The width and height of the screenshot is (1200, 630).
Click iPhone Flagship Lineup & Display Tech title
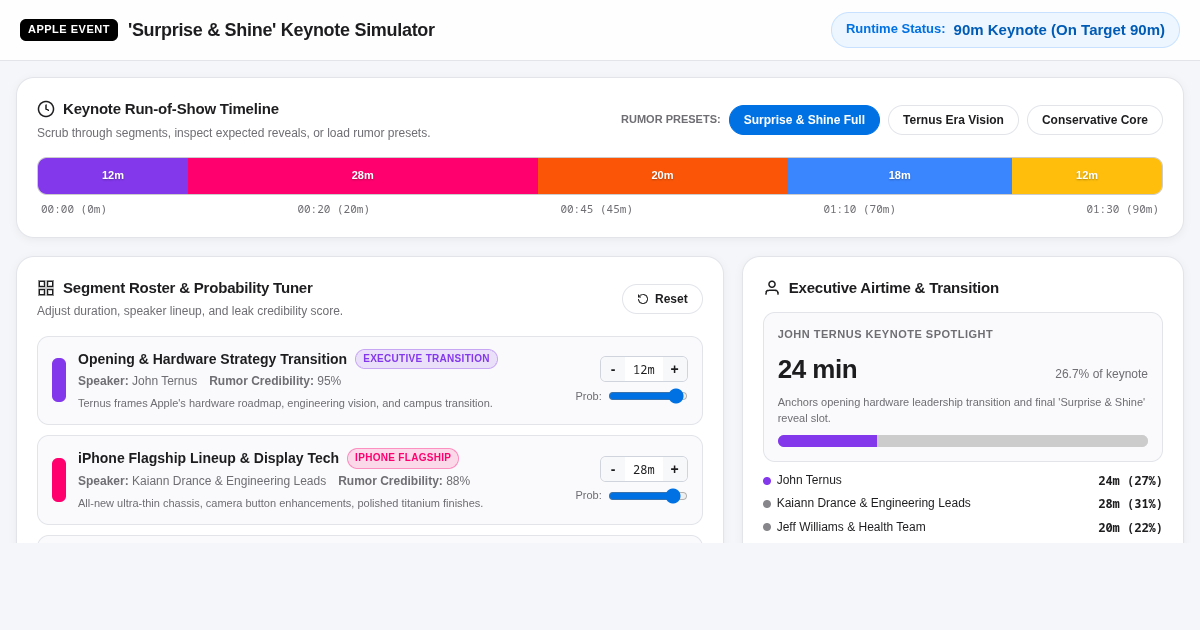click(x=208, y=458)
